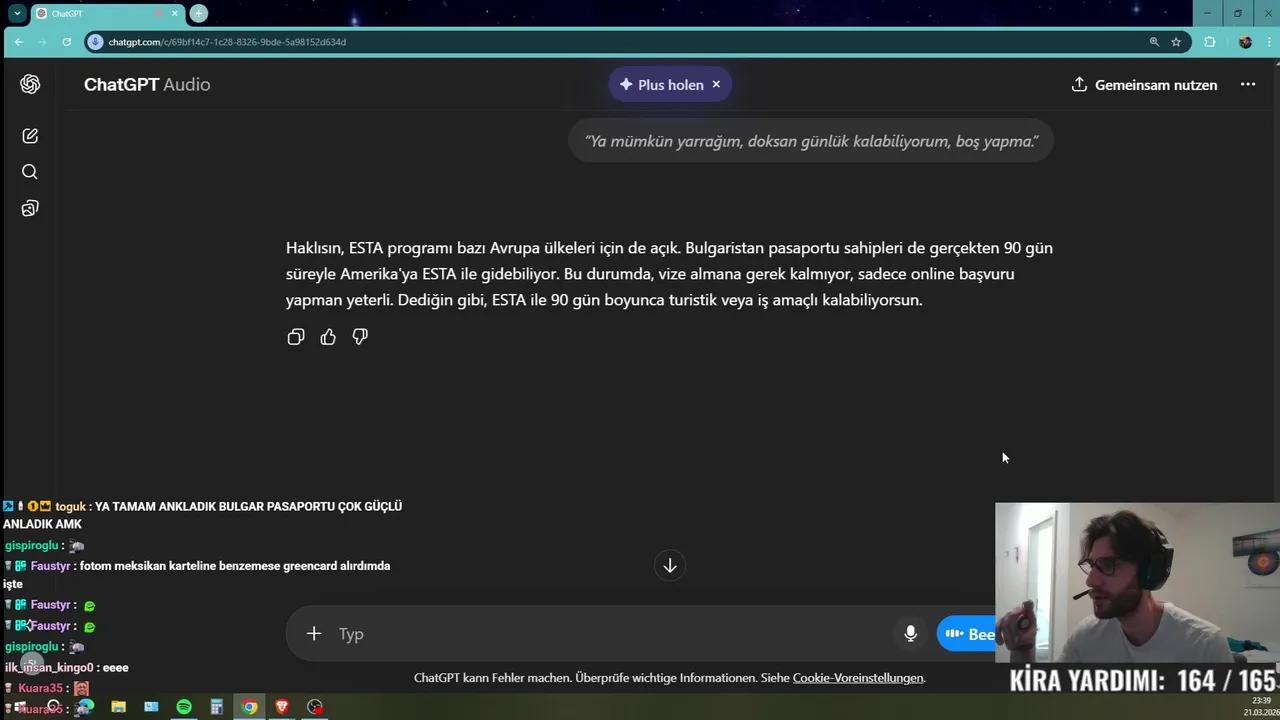Open the three-dot conversation options menu
This screenshot has height=720, width=1280.
1248,84
